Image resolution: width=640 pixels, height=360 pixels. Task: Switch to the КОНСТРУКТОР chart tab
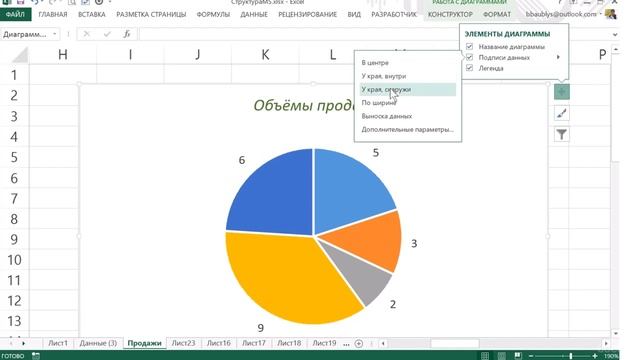pyautogui.click(x=450, y=14)
